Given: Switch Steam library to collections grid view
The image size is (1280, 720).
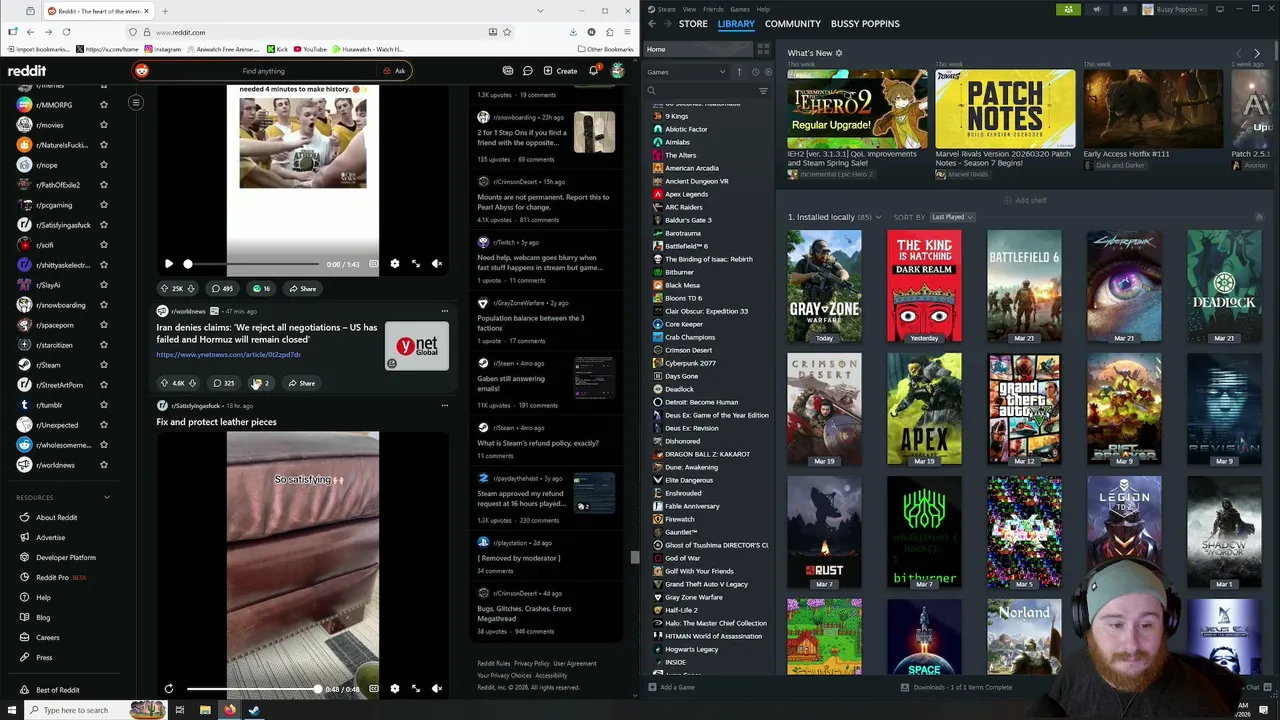Looking at the screenshot, I should click(763, 49).
